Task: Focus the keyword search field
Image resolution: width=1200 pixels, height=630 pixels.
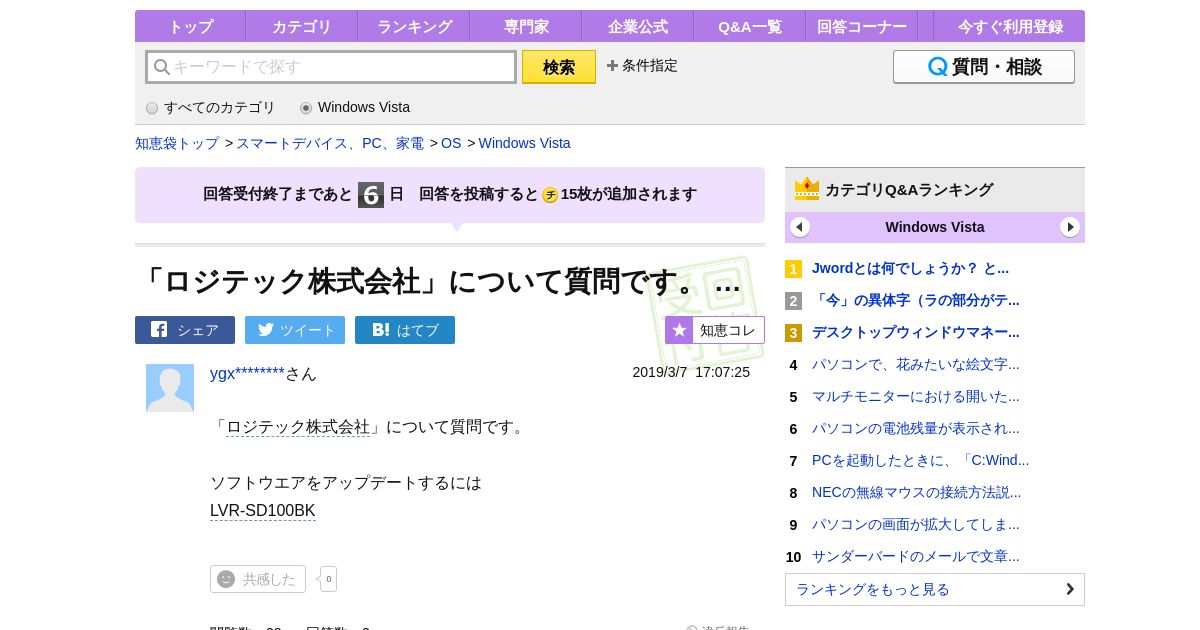Action: click(331, 67)
